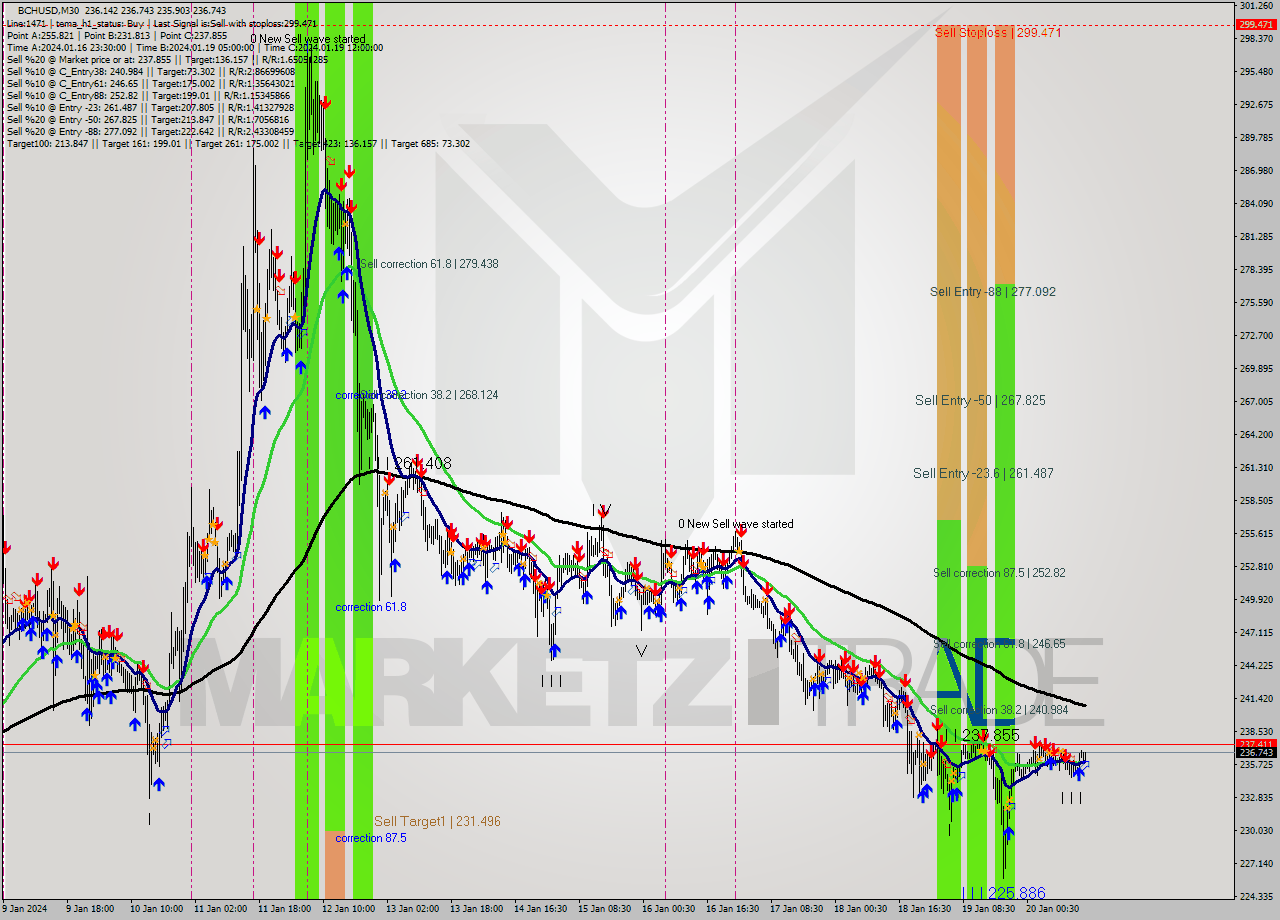Click the '18 Jan 16:30' time axis label
This screenshot has height=920, width=1280.
[924, 909]
